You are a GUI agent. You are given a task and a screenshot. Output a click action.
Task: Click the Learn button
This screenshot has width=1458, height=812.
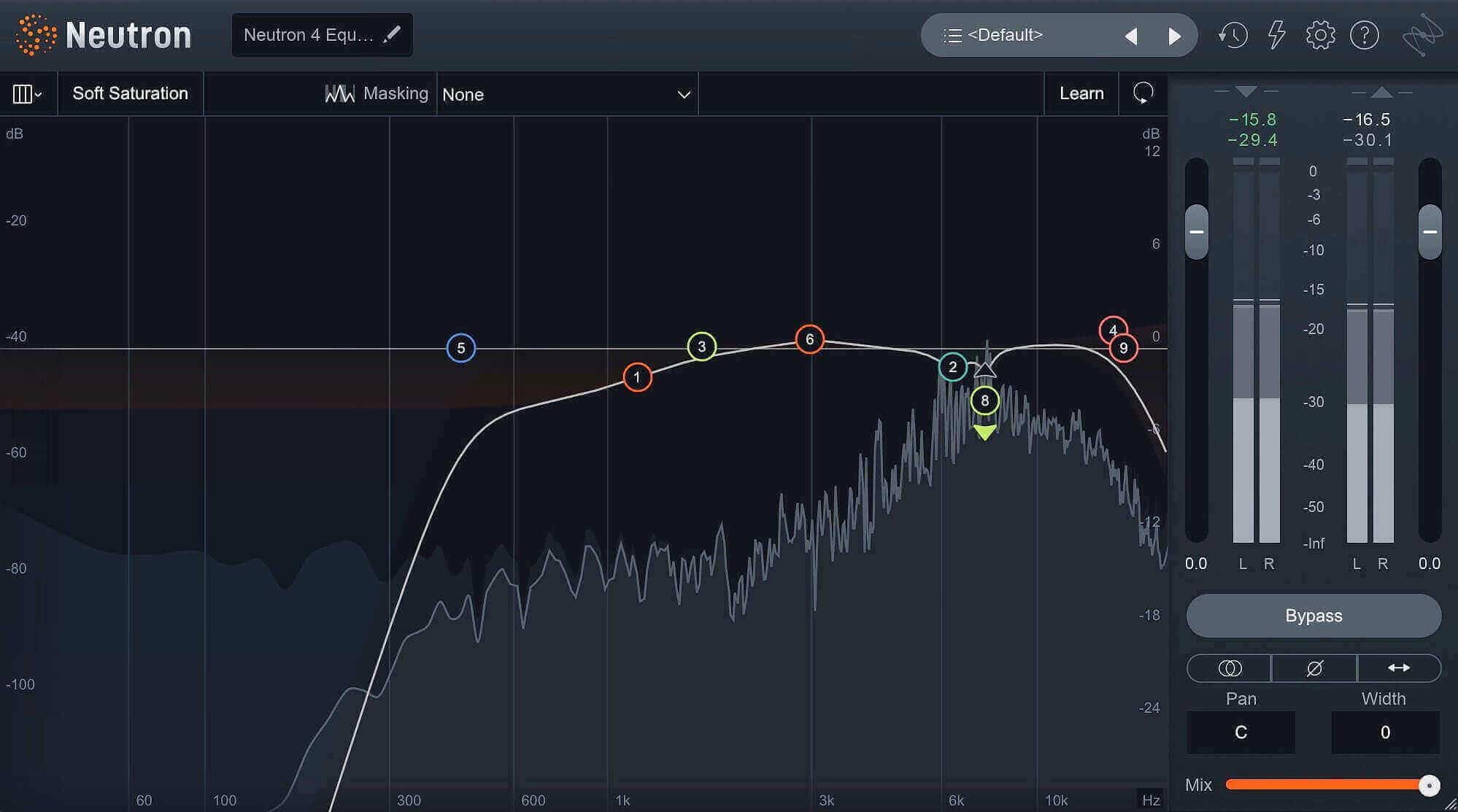point(1081,93)
